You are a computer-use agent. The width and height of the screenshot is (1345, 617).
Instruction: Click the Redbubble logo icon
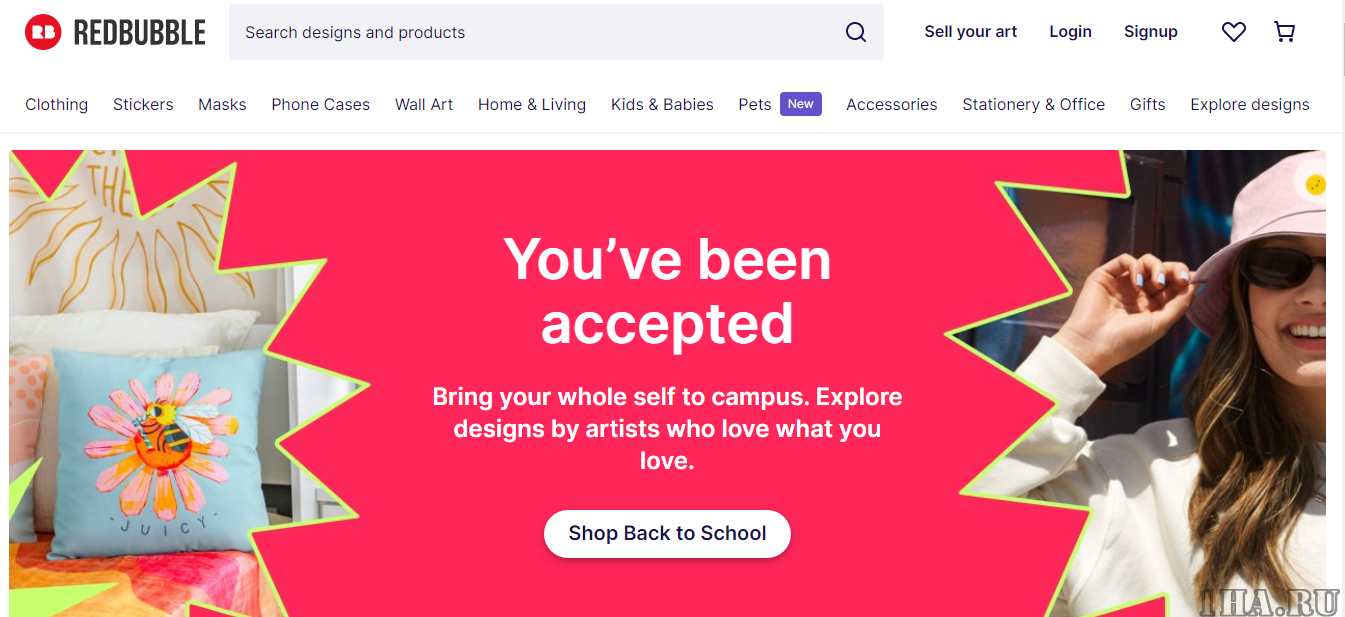pyautogui.click(x=43, y=32)
